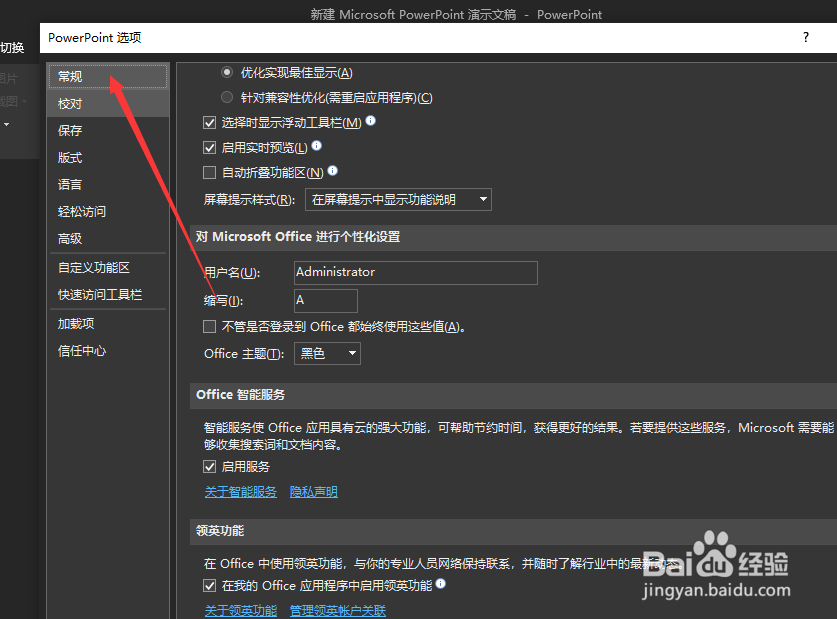Click the dialog help question mark
Viewport: 837px width, 619px height.
coord(806,37)
